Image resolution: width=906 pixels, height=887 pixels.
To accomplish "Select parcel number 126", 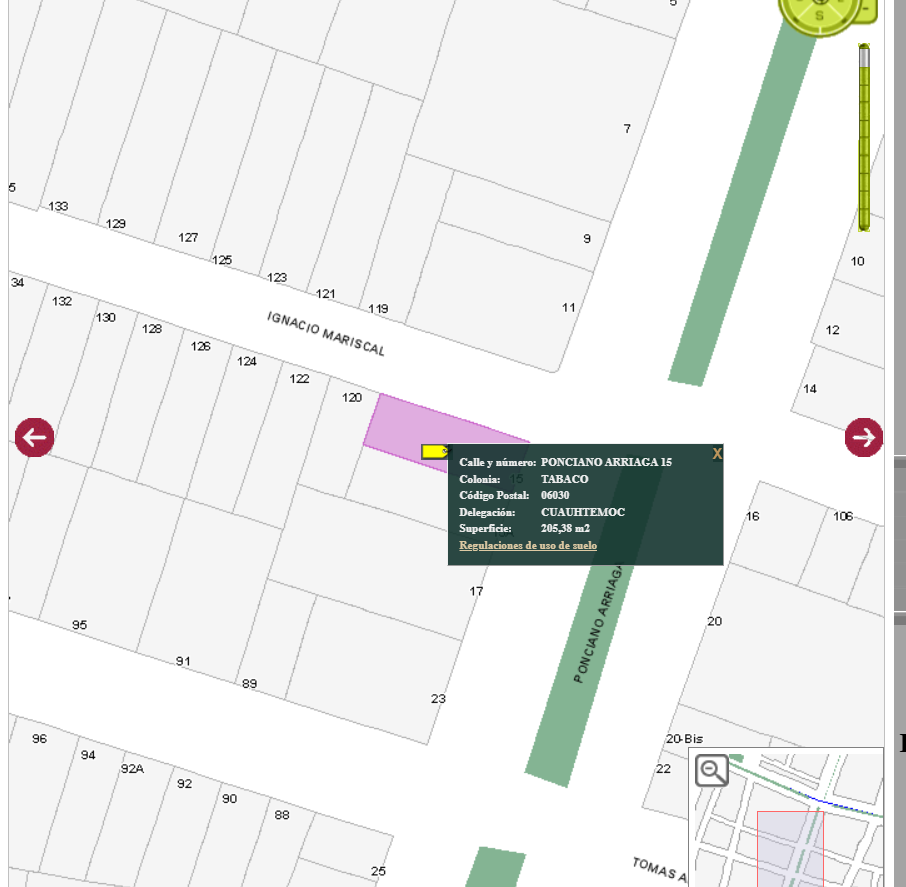I will [200, 346].
